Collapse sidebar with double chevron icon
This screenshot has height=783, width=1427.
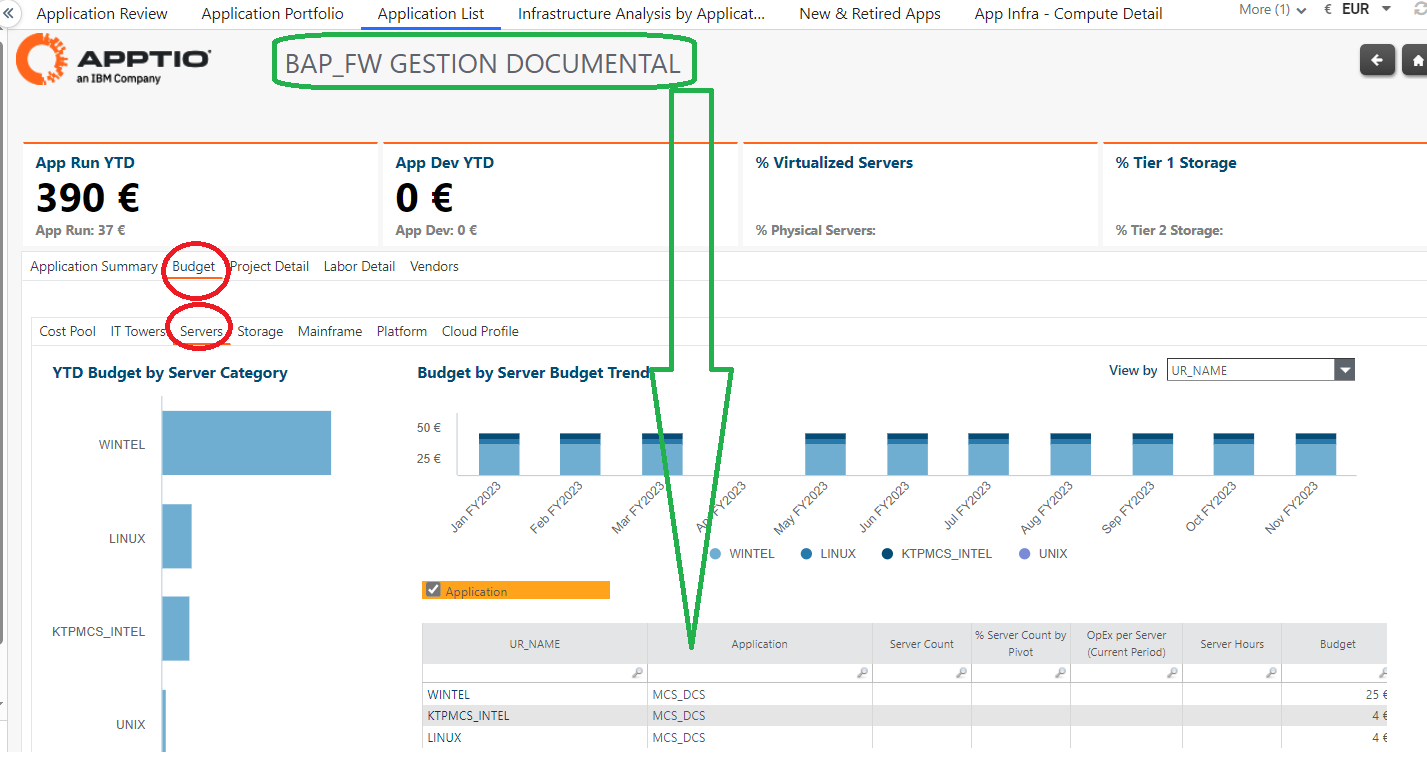(9, 13)
